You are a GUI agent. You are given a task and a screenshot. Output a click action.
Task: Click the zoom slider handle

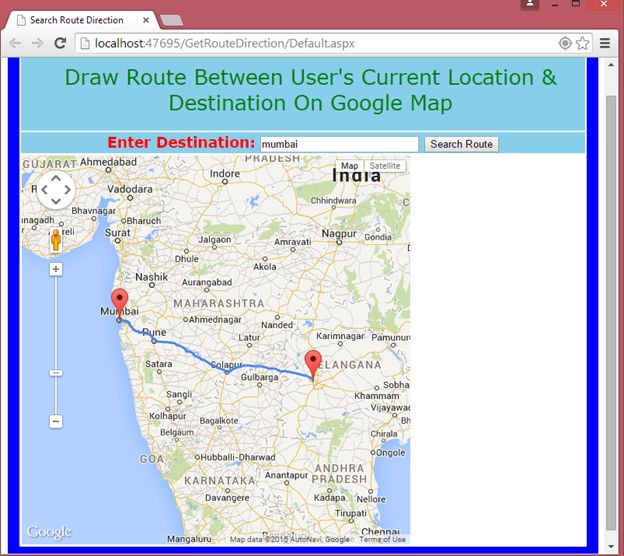[x=56, y=373]
